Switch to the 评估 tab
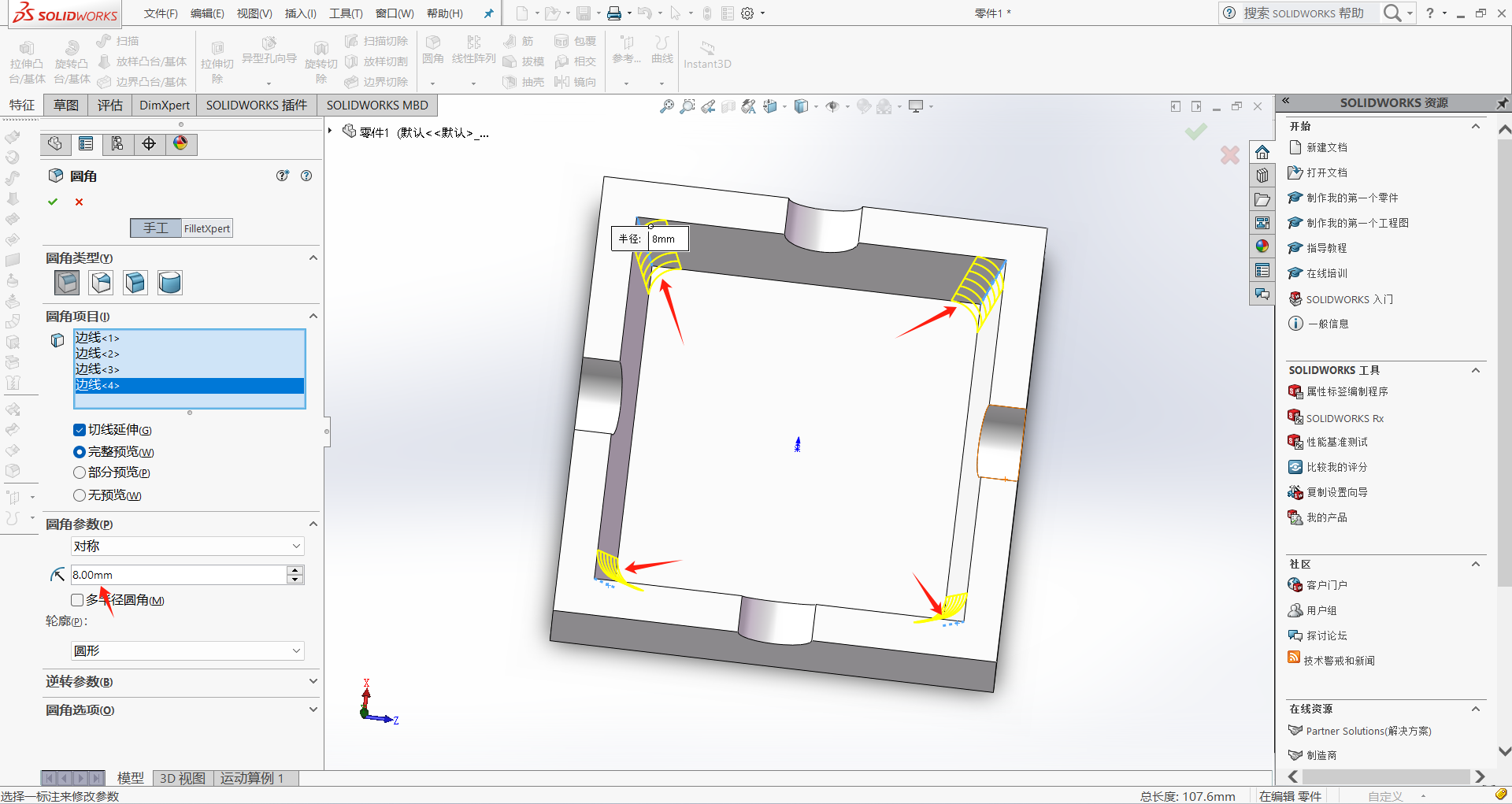1512x804 pixels. coord(109,105)
